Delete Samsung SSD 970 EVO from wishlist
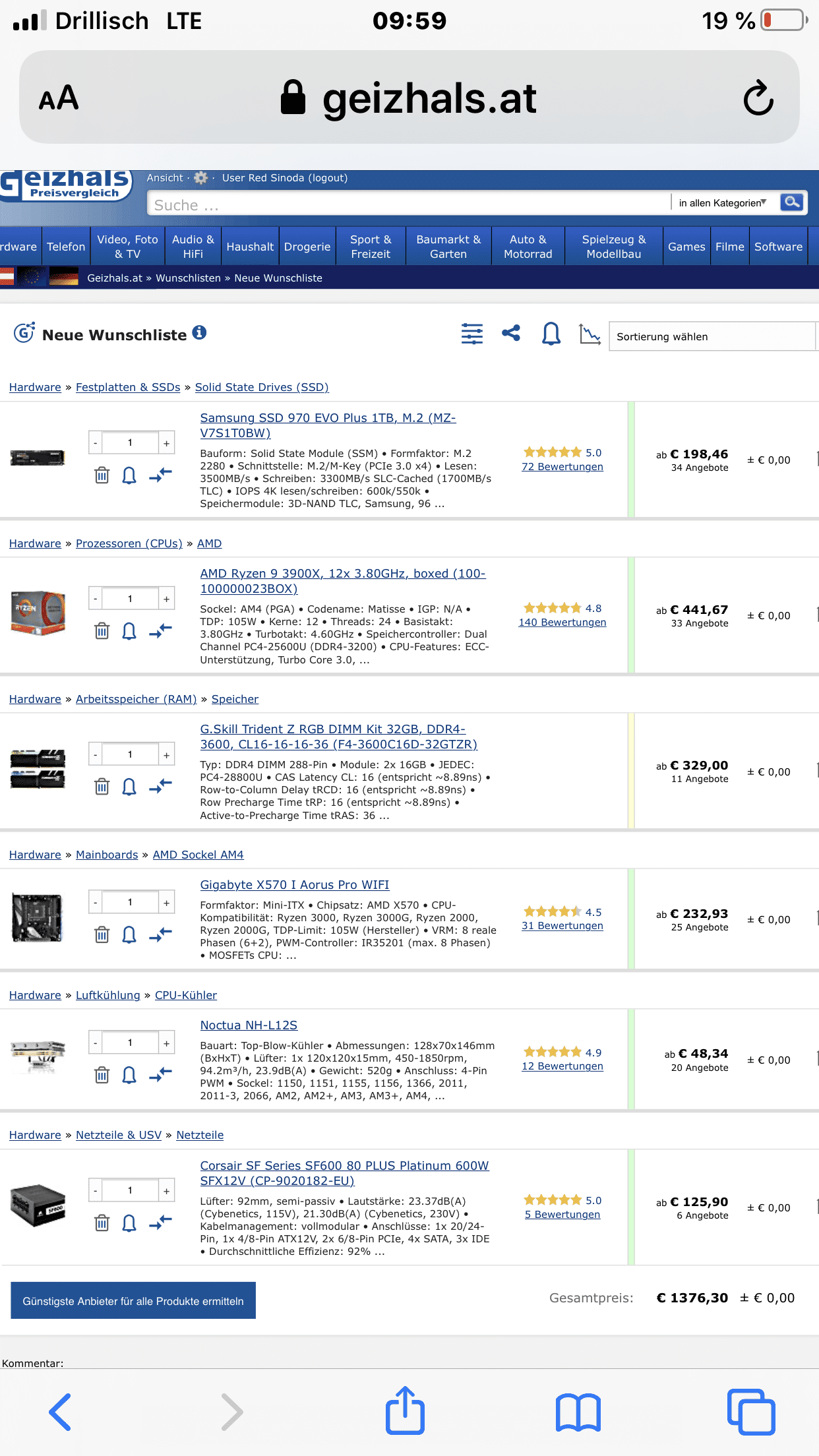The width and height of the screenshot is (819, 1456). [x=102, y=475]
